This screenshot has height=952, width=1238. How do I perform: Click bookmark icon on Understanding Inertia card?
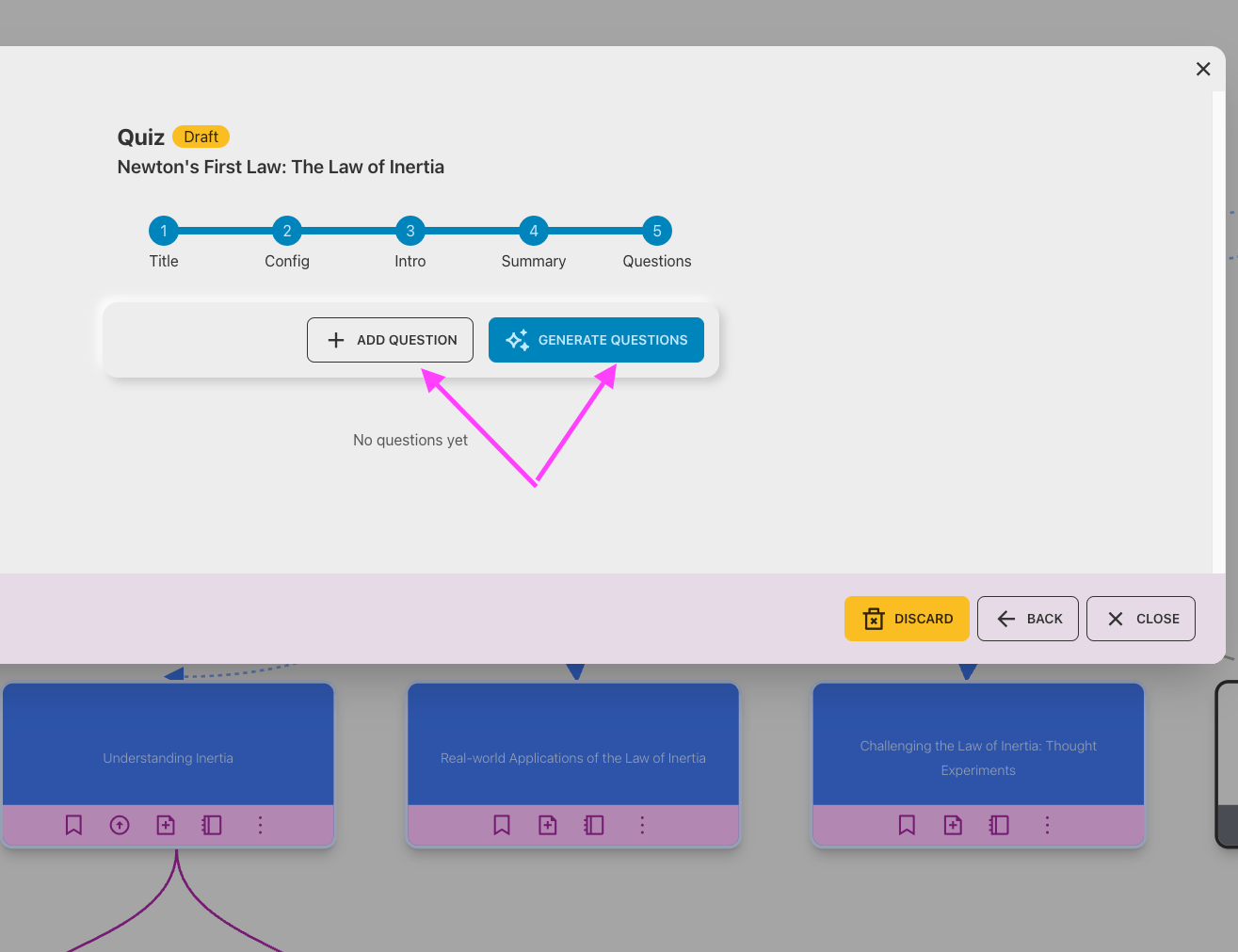point(73,825)
